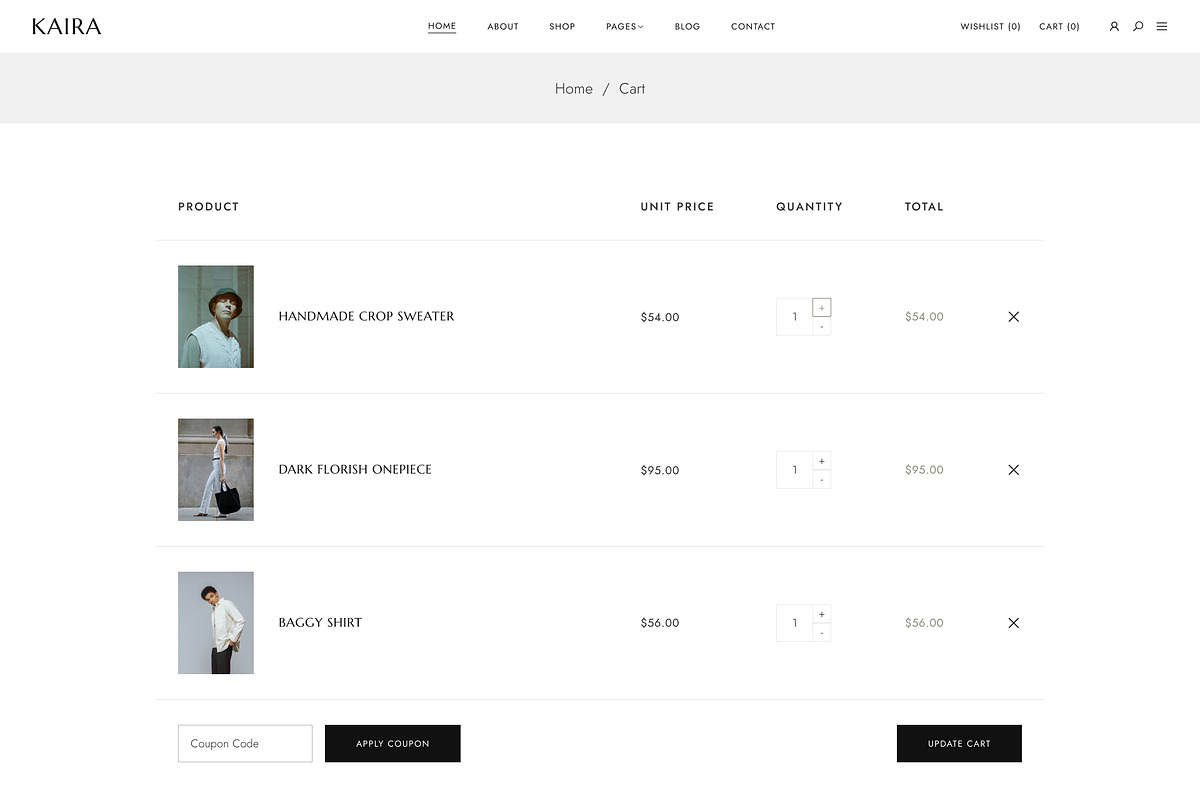1200x800 pixels.
Task: Switch to the SHOP menu item
Action: pos(562,26)
